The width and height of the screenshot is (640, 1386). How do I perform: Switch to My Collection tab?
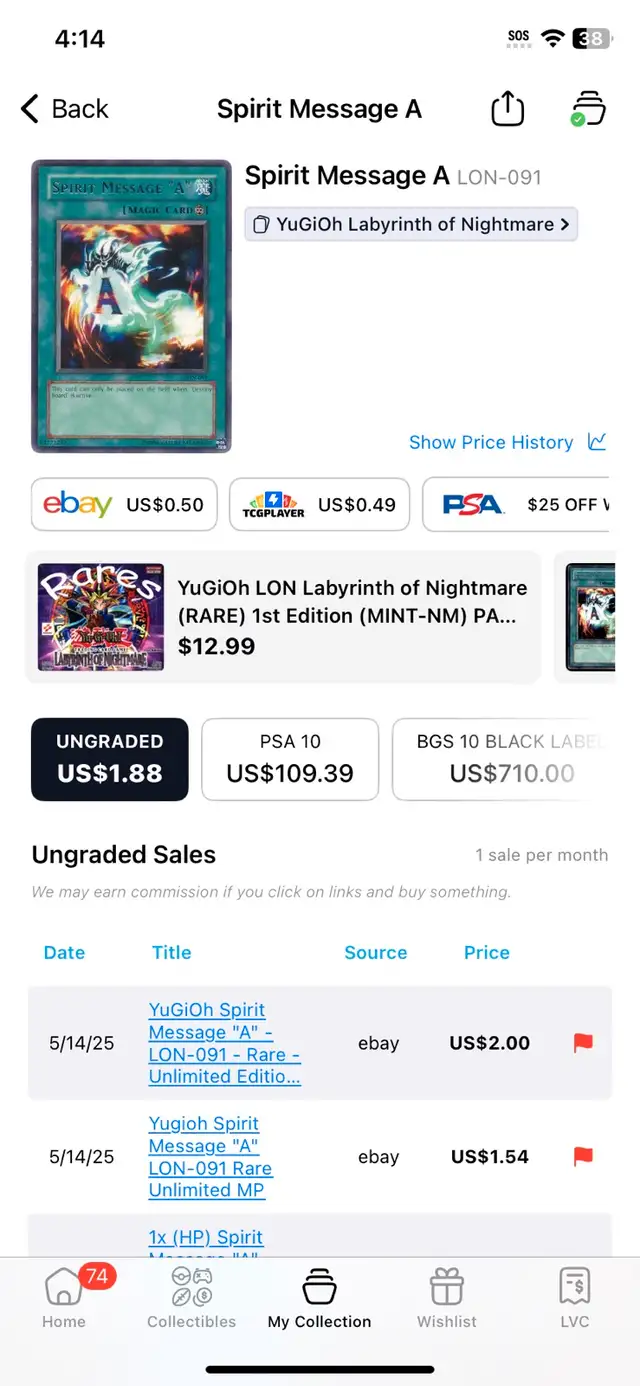tap(319, 1297)
